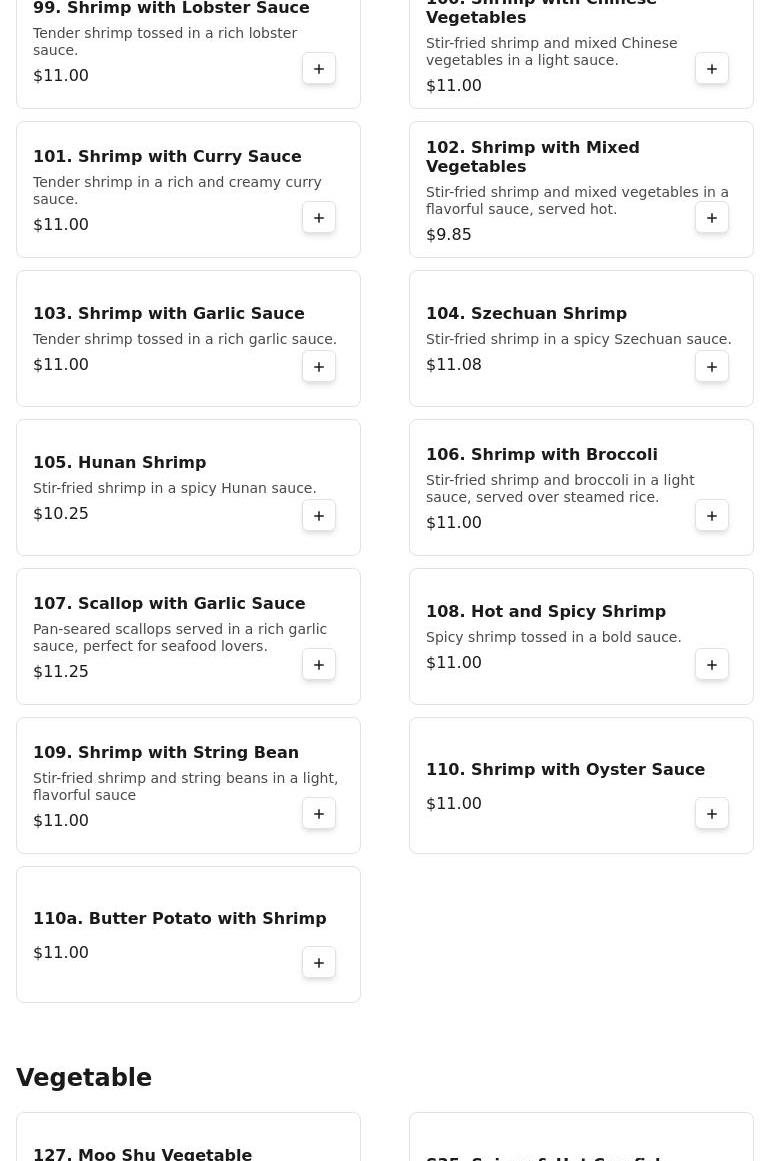Screen dimensions: 770x1161
Task: Add Shrimp with Lobster Sauce to order
Action: point(319,69)
